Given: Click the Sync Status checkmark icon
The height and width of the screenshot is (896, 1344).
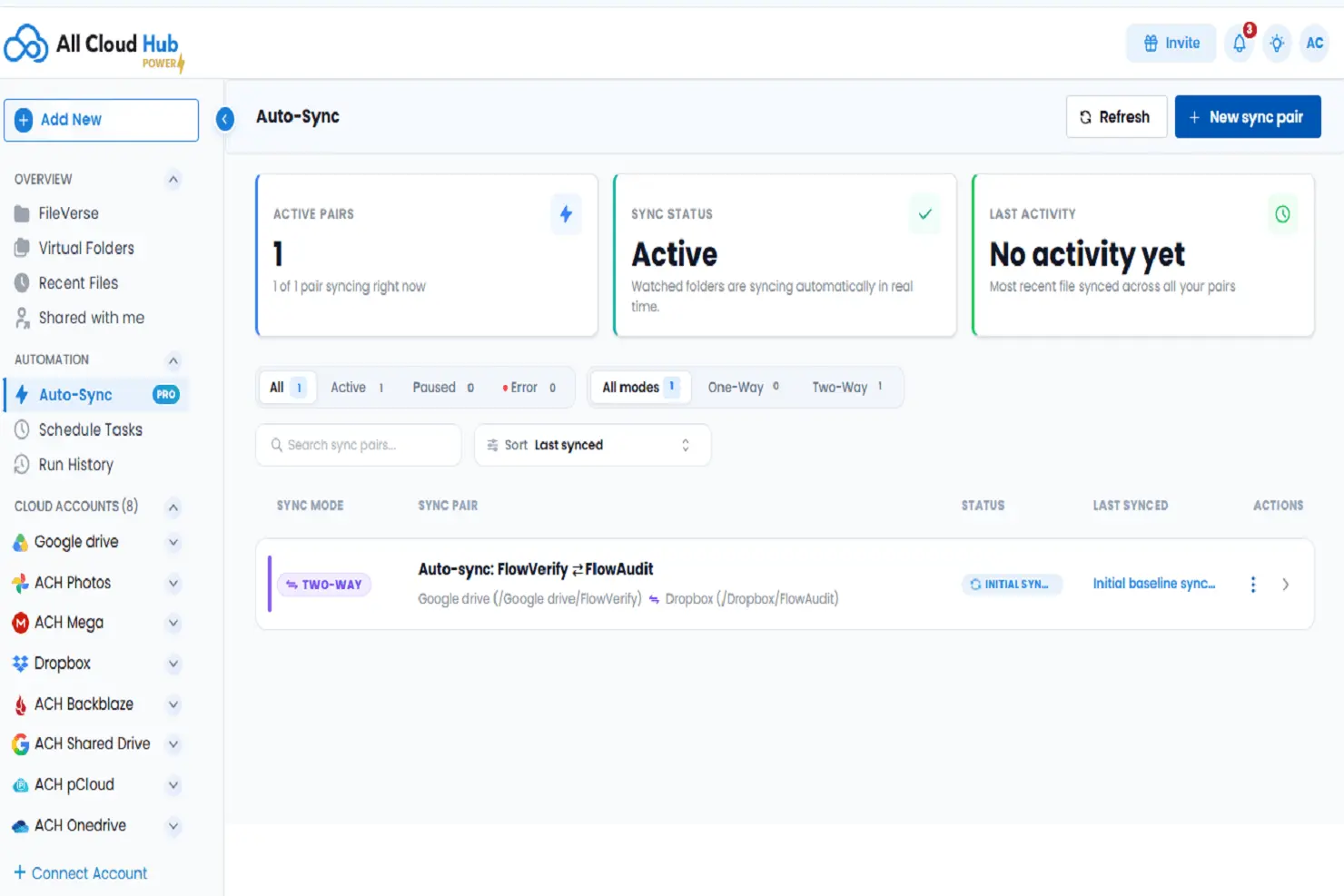Looking at the screenshot, I should [924, 214].
